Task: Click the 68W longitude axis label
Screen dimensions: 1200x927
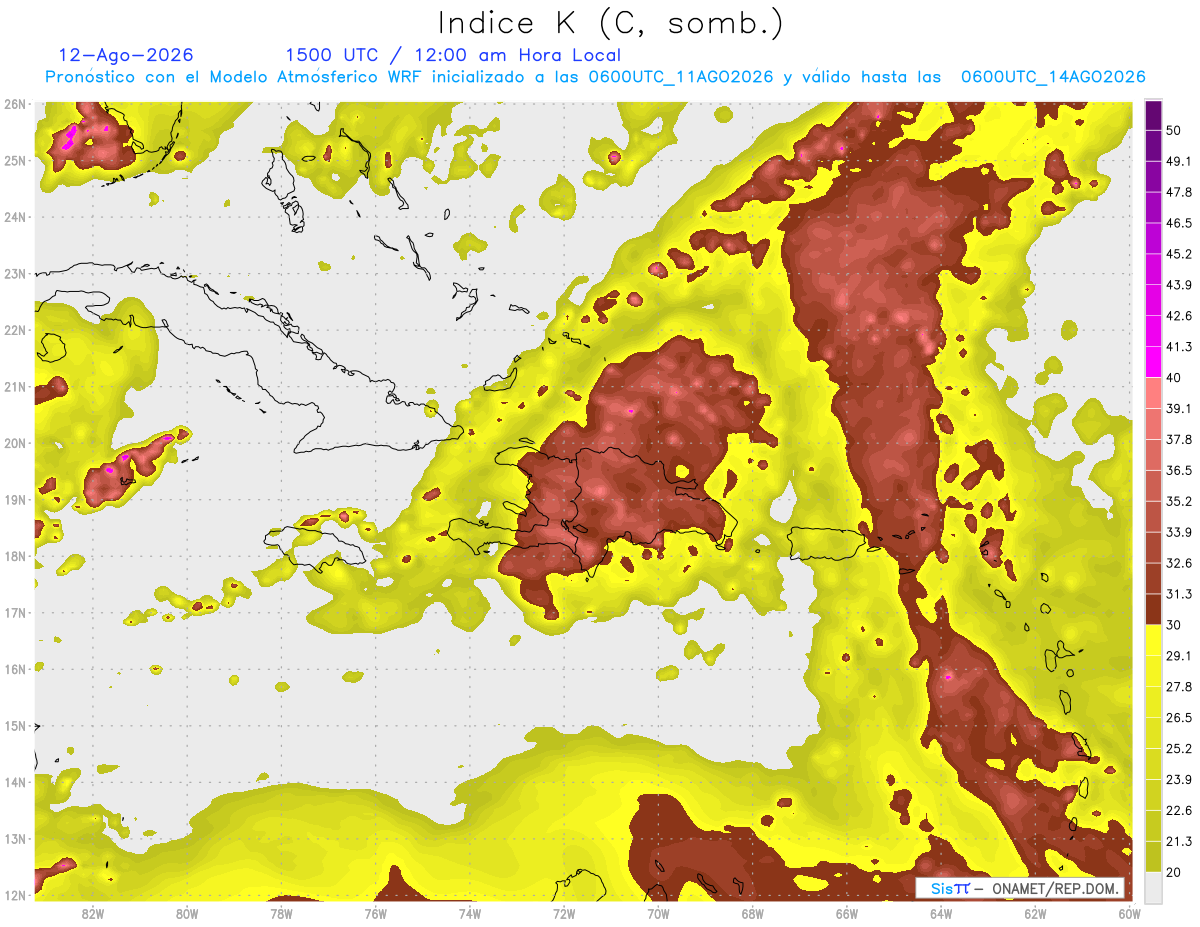Action: pos(753,914)
